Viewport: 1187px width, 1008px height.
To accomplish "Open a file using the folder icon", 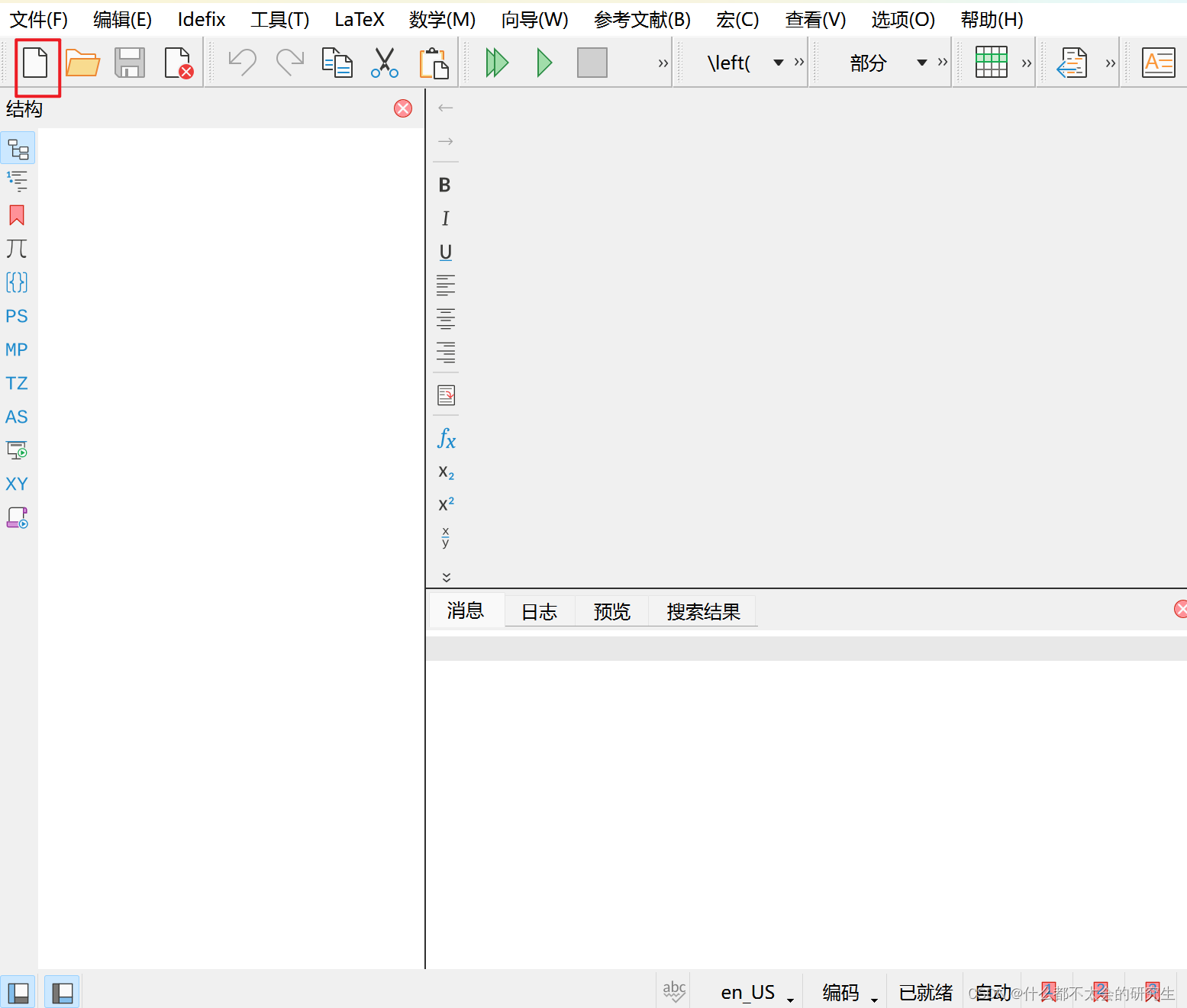I will point(82,63).
